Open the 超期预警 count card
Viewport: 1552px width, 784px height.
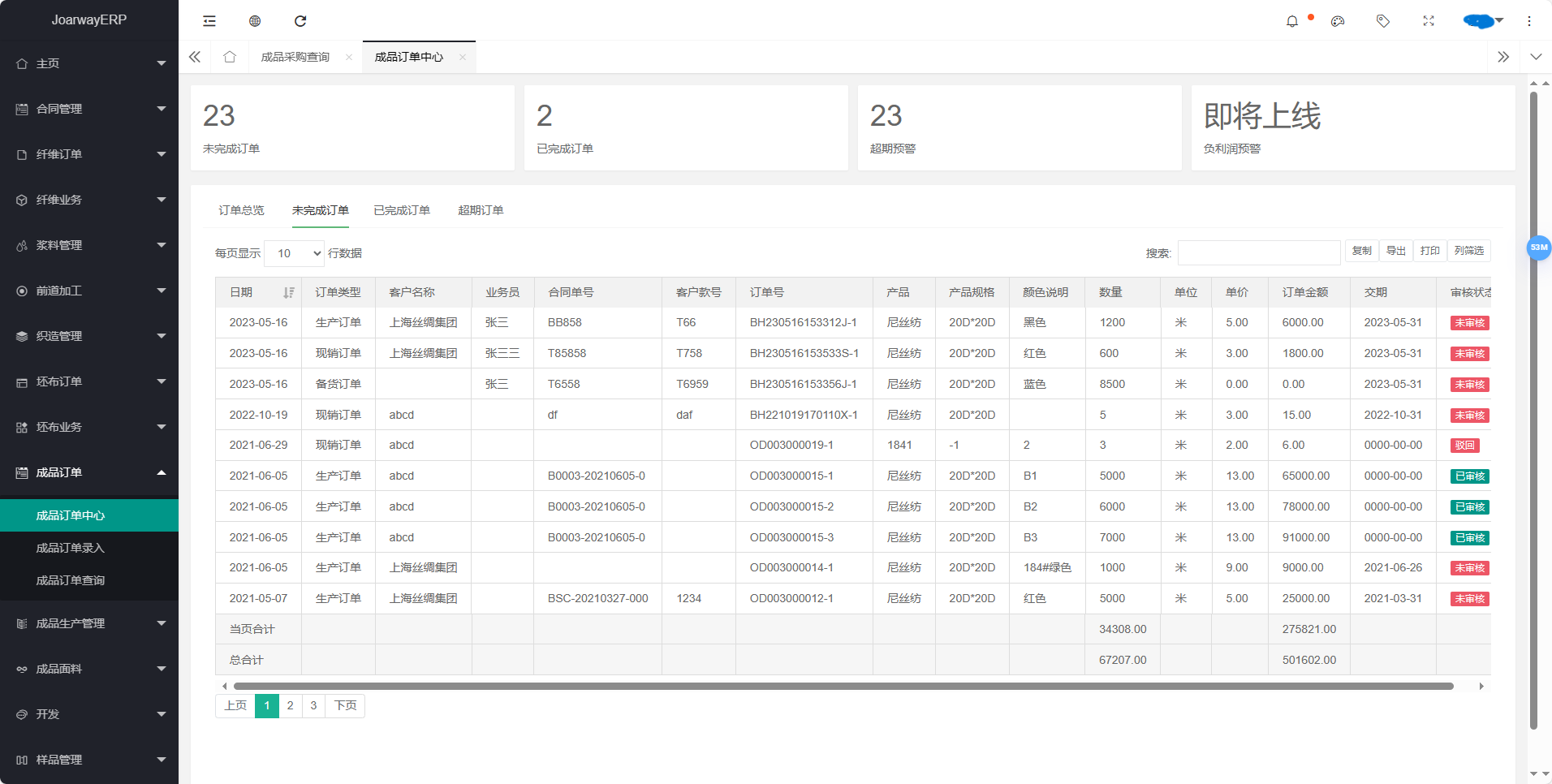[x=1020, y=128]
